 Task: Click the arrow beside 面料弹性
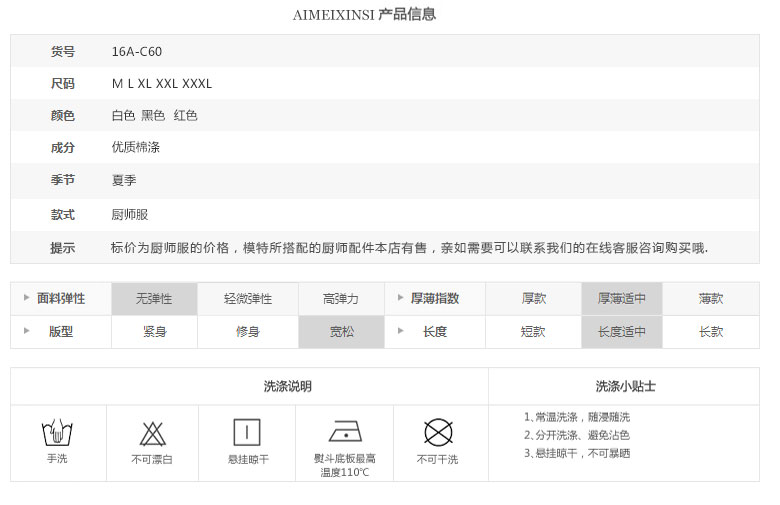coord(26,298)
